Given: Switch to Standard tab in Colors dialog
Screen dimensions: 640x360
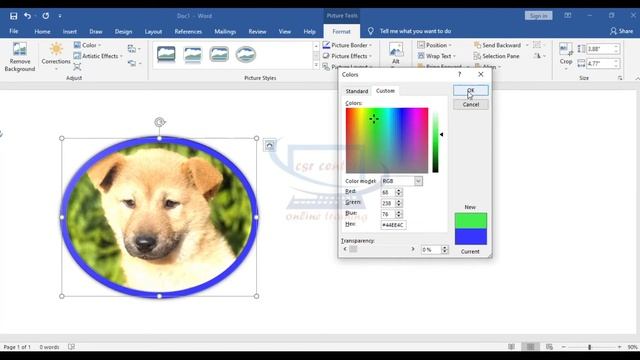Looking at the screenshot, I should pyautogui.click(x=357, y=91).
